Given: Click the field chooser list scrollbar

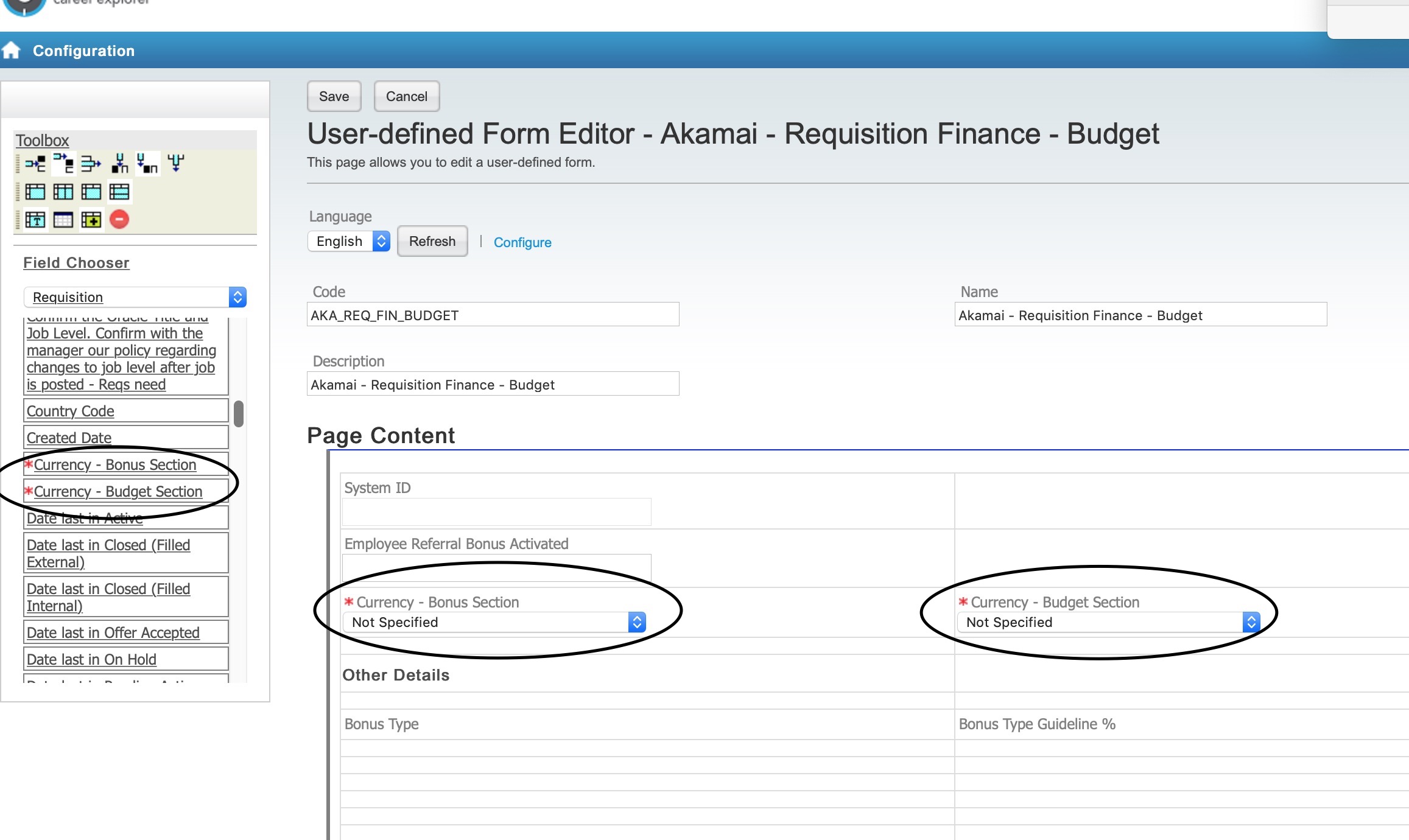Looking at the screenshot, I should pyautogui.click(x=239, y=414).
